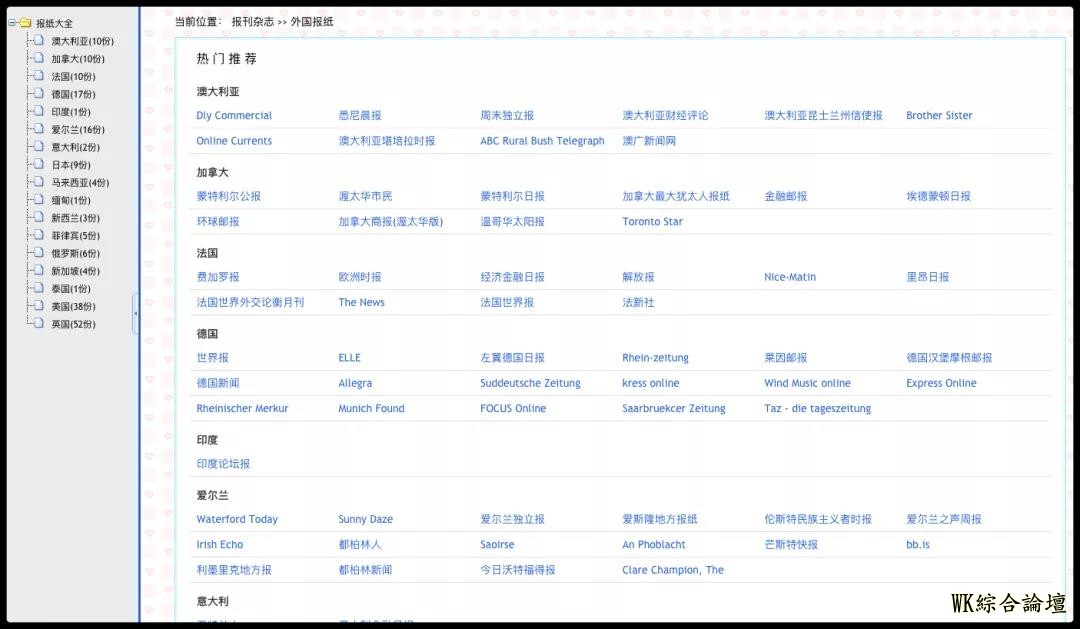
Task: Click the page icon beside 澳大利亚(10份)
Action: tap(38, 41)
